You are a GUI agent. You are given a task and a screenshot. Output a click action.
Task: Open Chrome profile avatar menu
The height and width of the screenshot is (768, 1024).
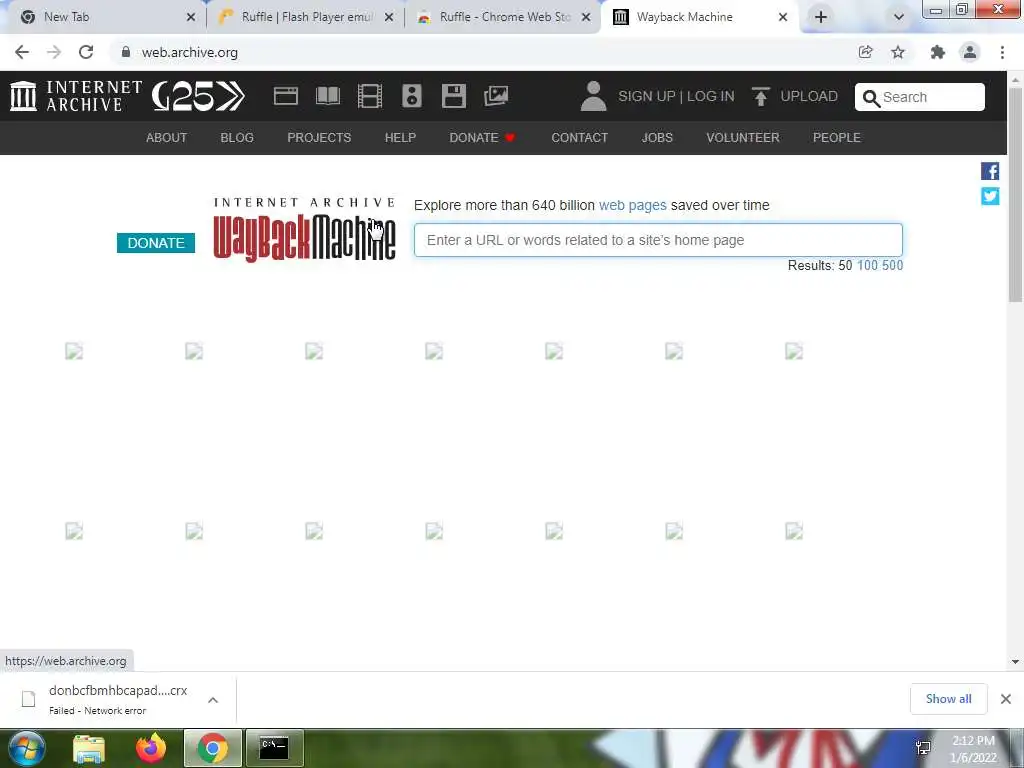[x=970, y=52]
